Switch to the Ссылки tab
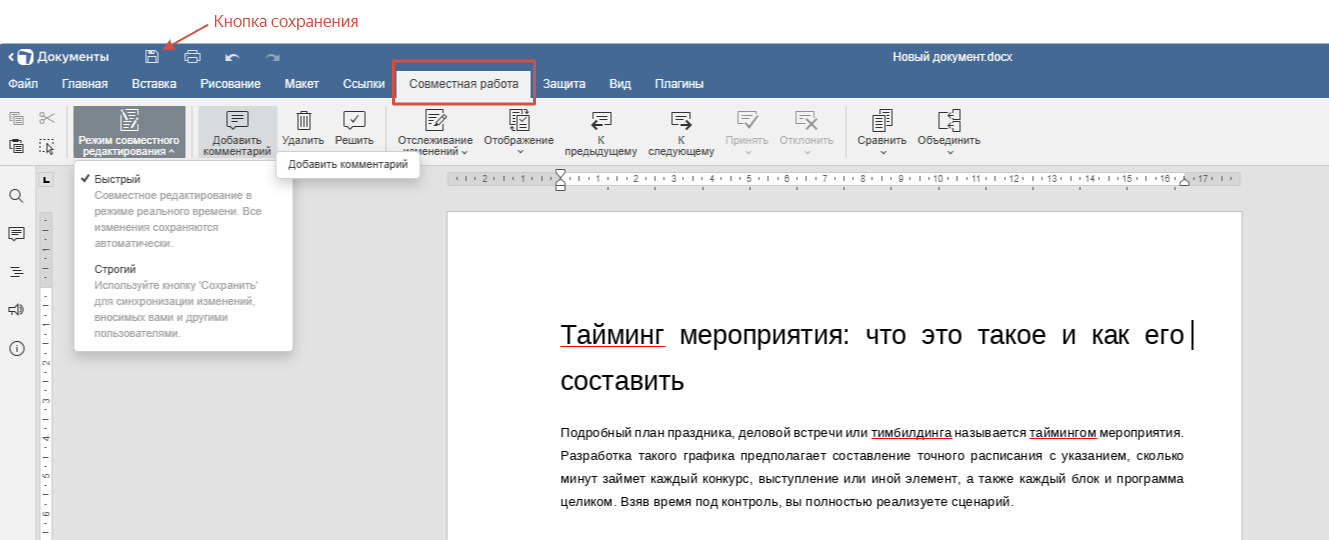 (364, 84)
